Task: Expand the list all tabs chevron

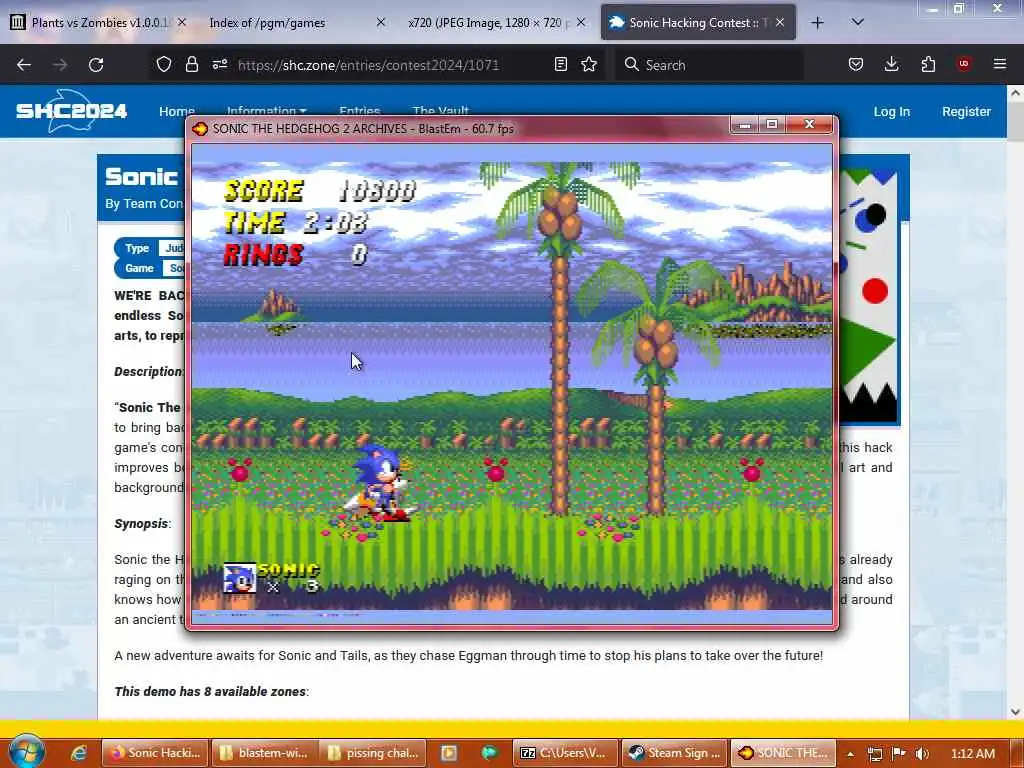Action: (858, 22)
